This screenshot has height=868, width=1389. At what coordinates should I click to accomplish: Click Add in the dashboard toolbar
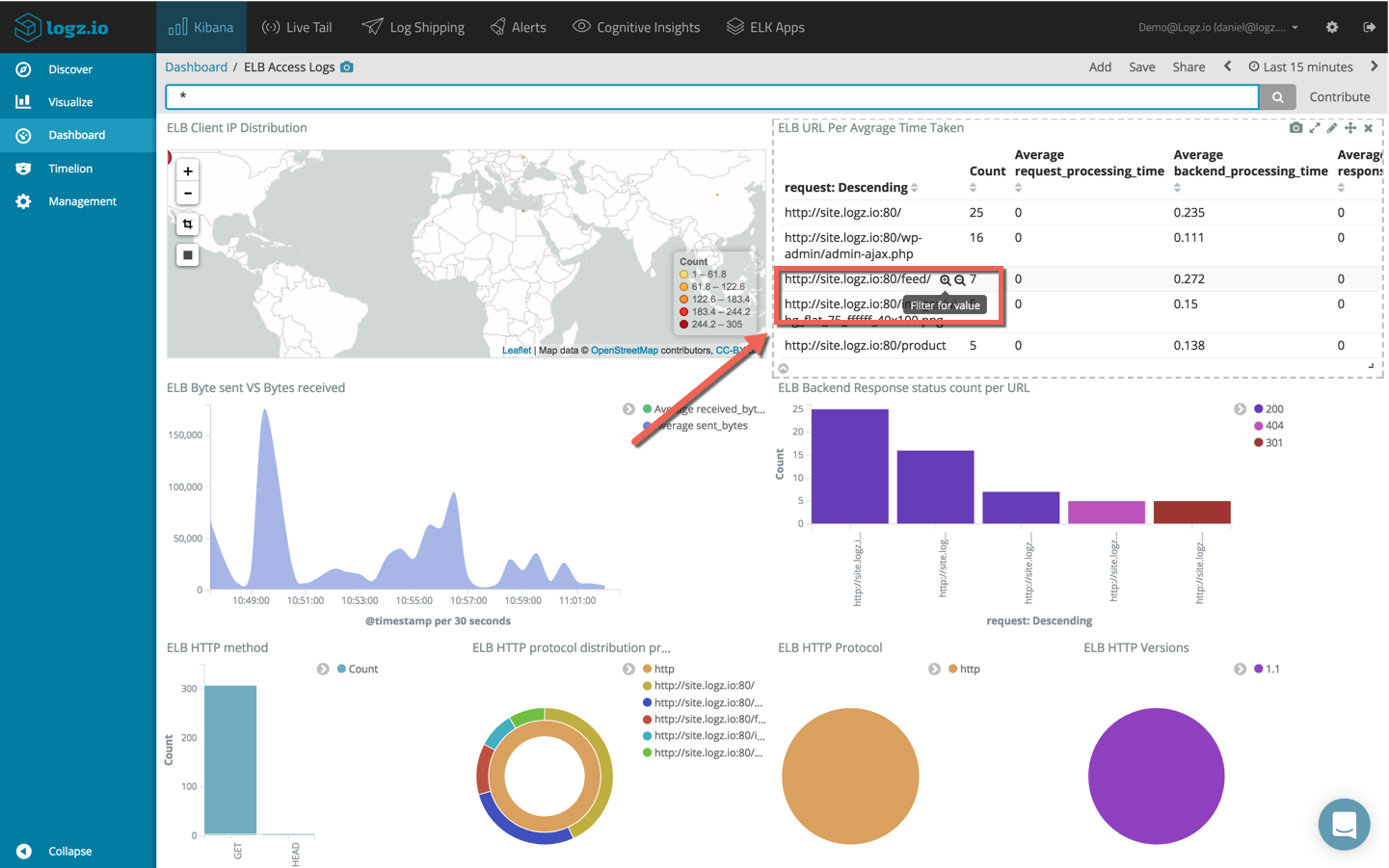(1100, 66)
